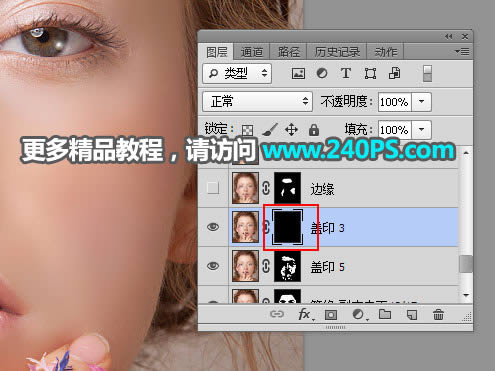Screen dimensions: 495x371
Task: Collapse the panel with double-arrow icon
Action: coord(449,37)
